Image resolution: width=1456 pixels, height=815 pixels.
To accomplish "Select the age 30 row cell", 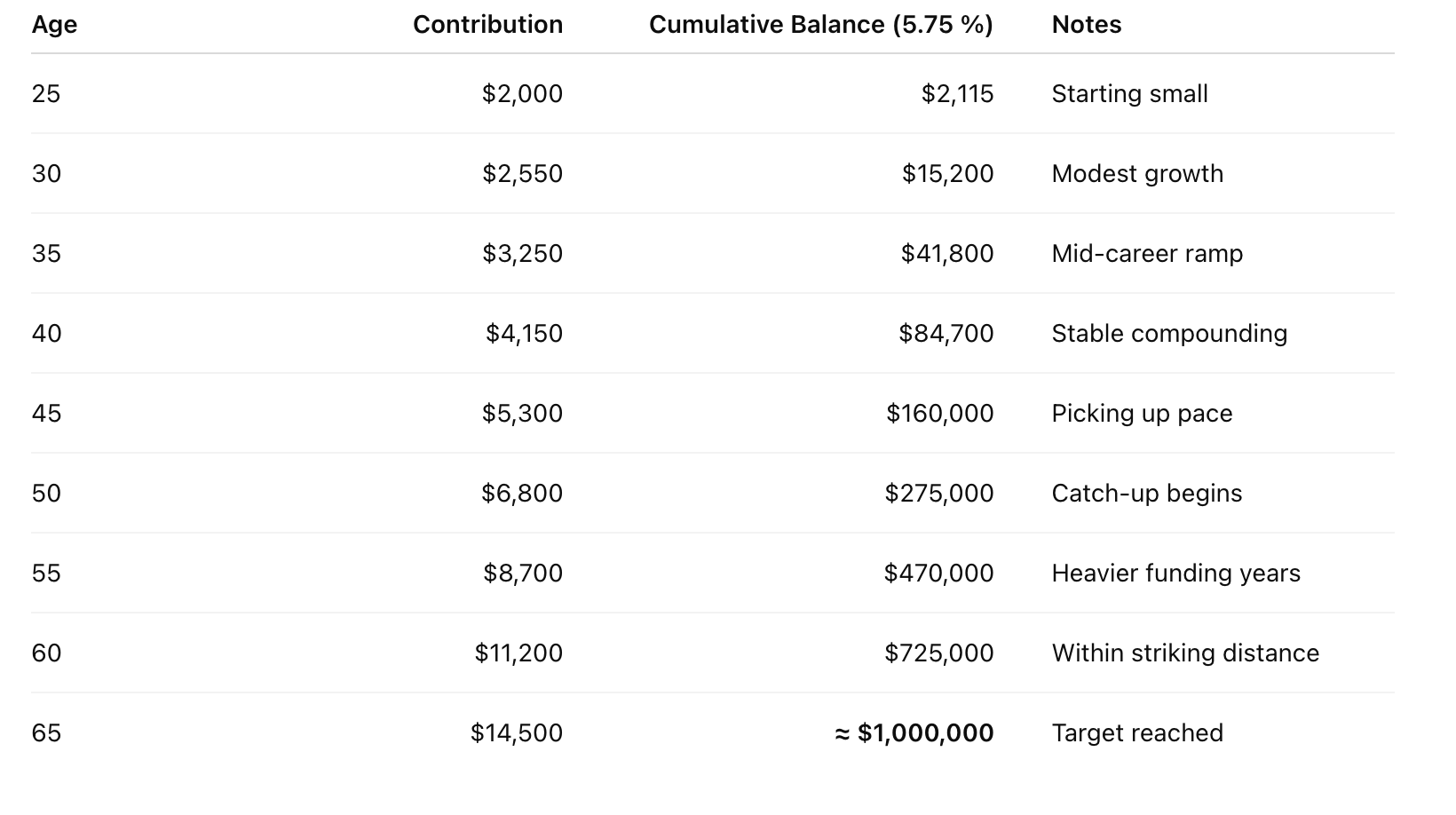I will pyautogui.click(x=46, y=174).
